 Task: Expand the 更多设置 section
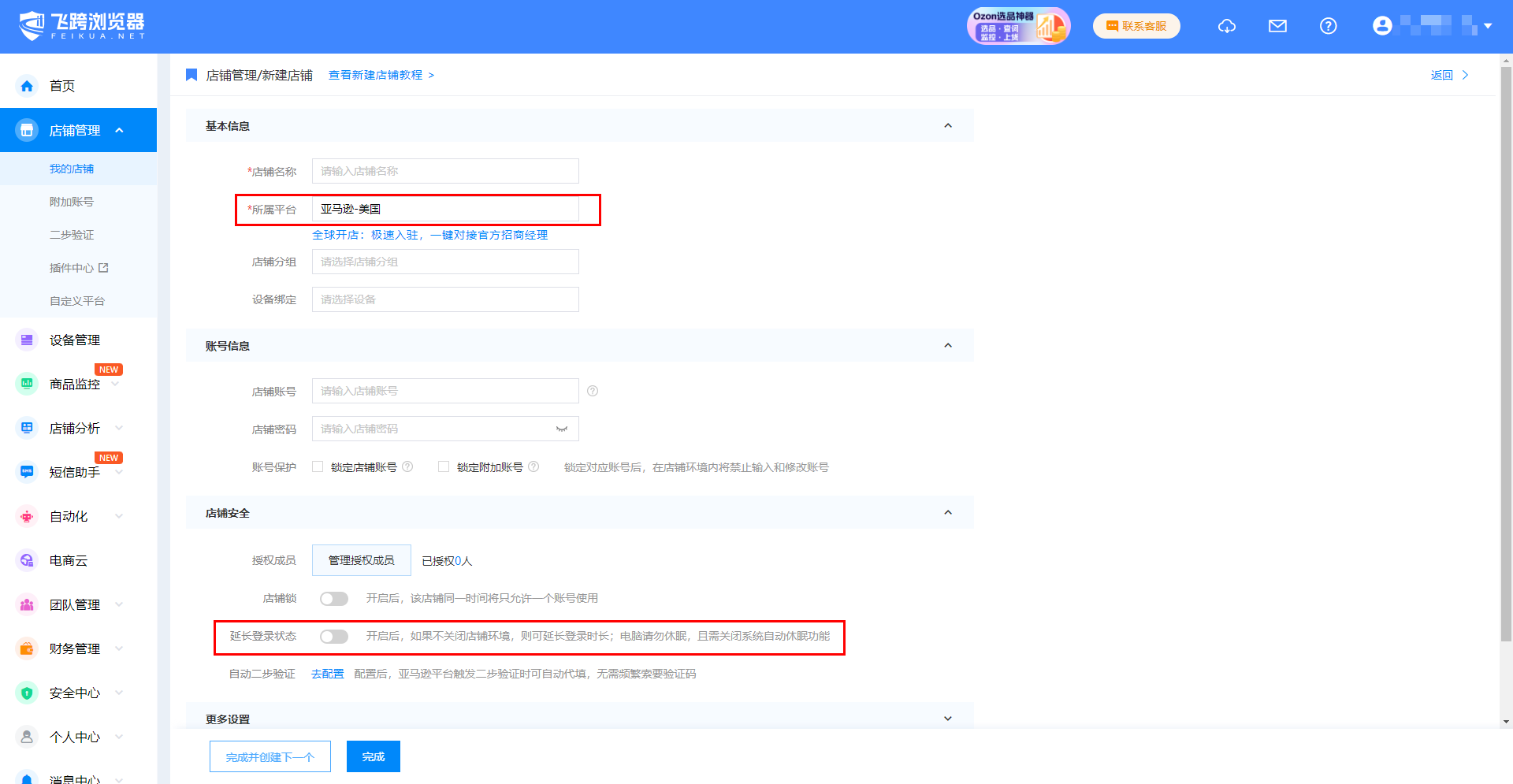(x=948, y=719)
